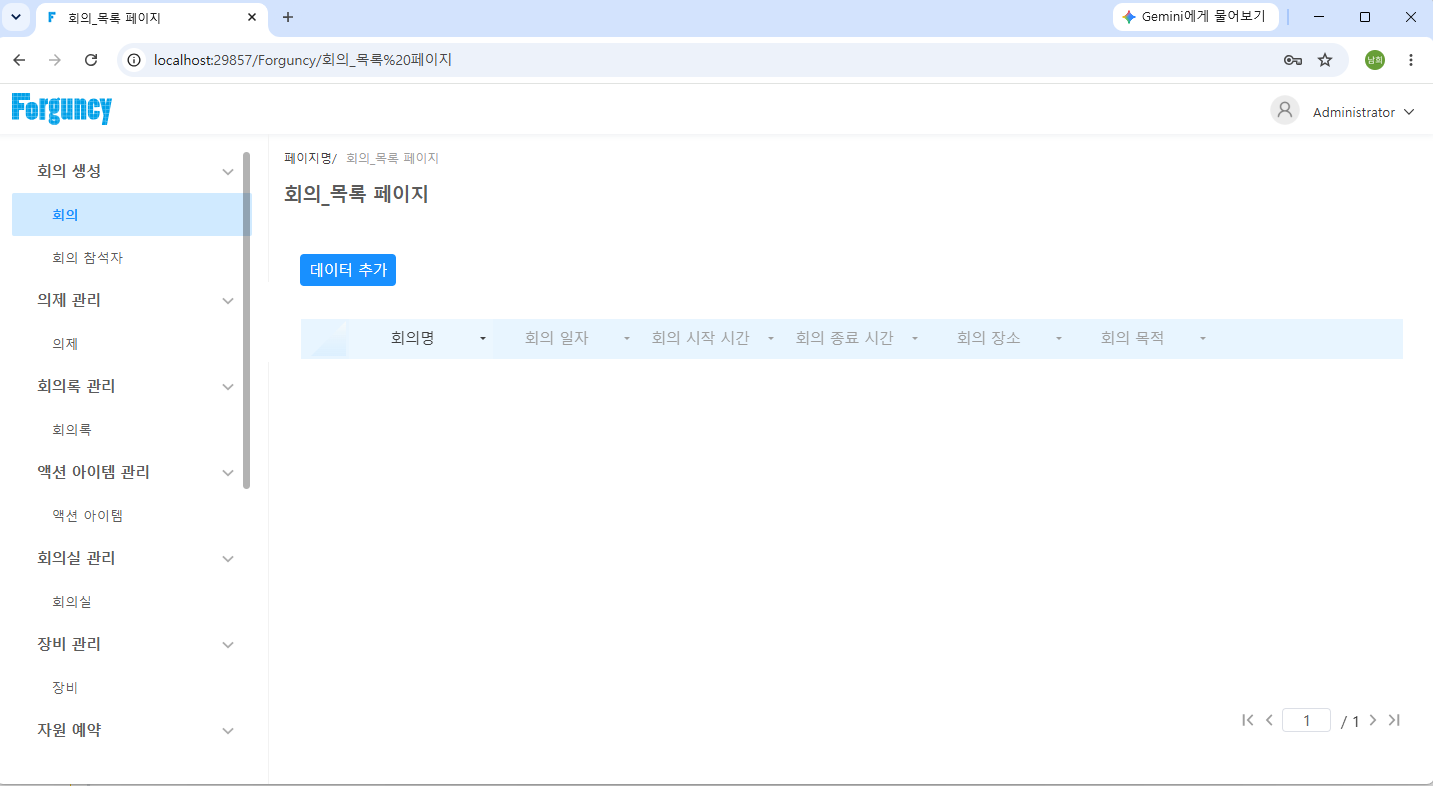
Task: Open the Administrator user avatar icon
Action: pos(1285,111)
